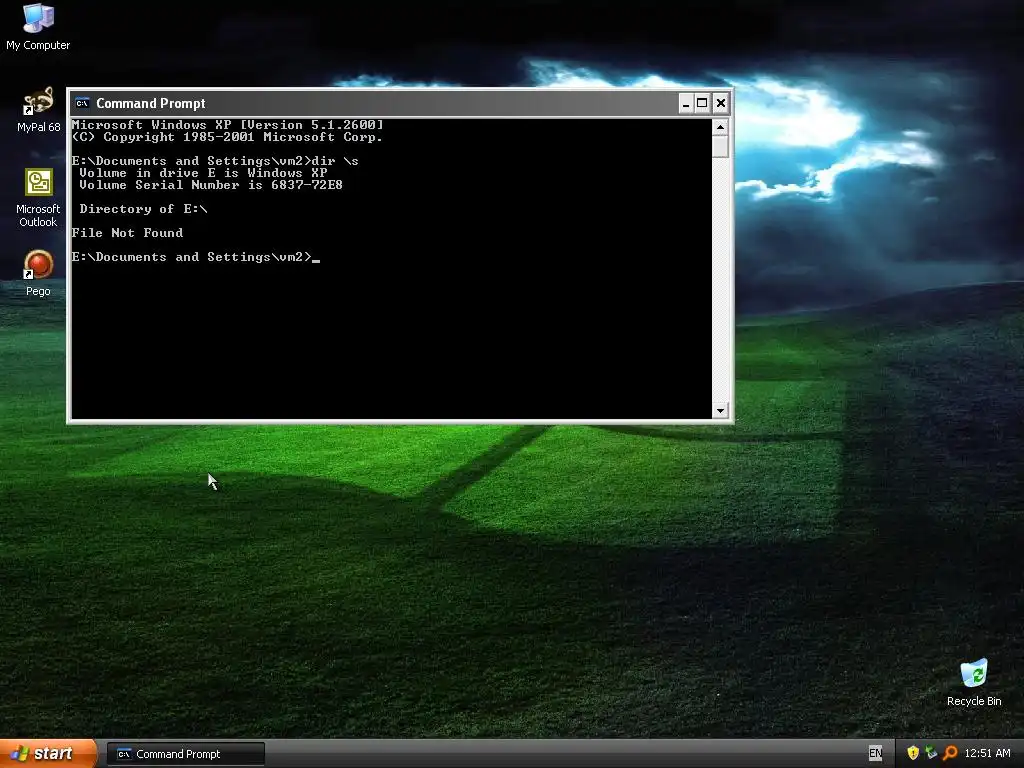Minimize the Command Prompt window
The image size is (1024, 768).
[686, 103]
